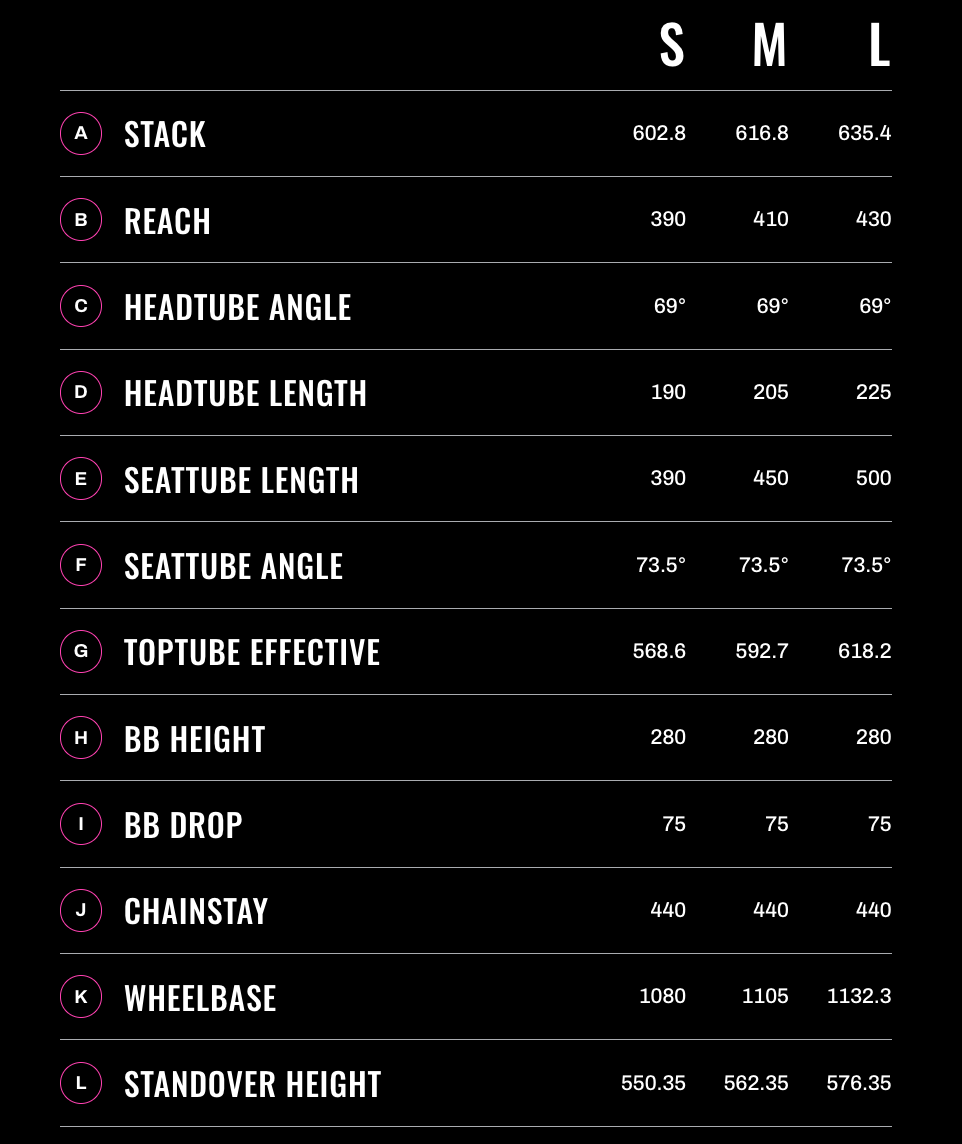Viewport: 962px width, 1144px height.
Task: Select the circled G Toptube Effective icon
Action: click(81, 652)
